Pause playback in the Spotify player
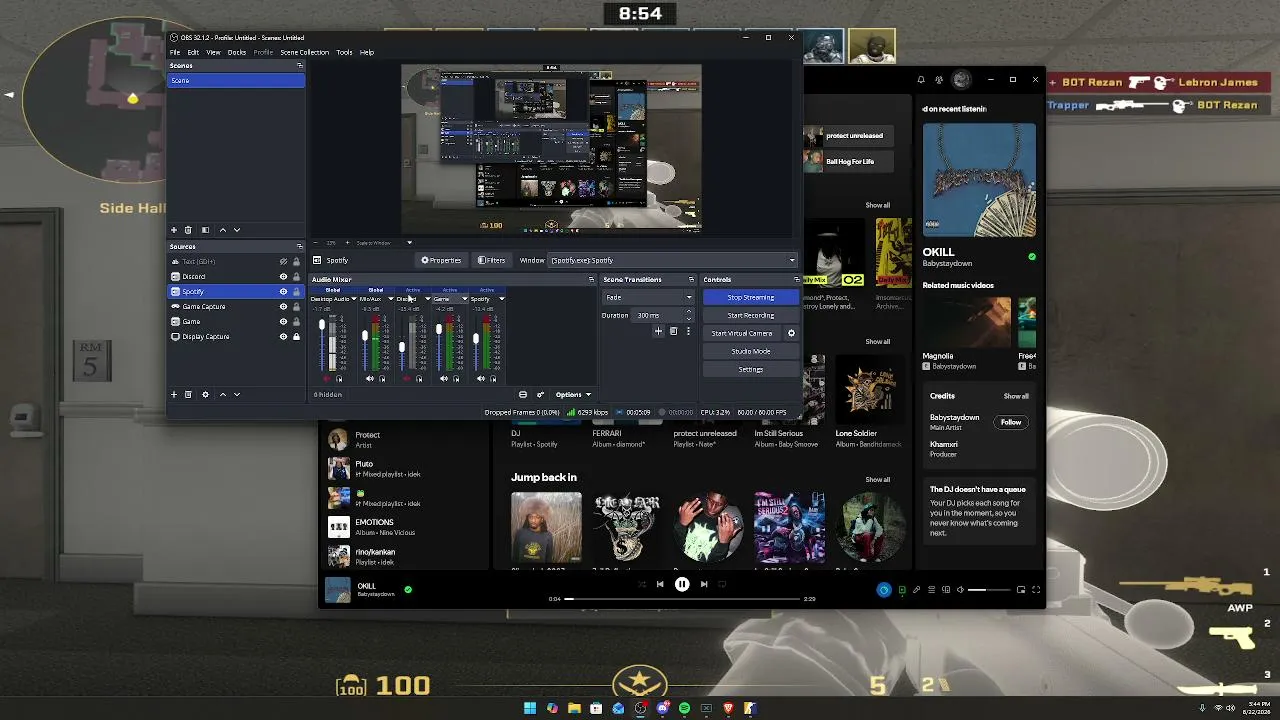 click(682, 584)
